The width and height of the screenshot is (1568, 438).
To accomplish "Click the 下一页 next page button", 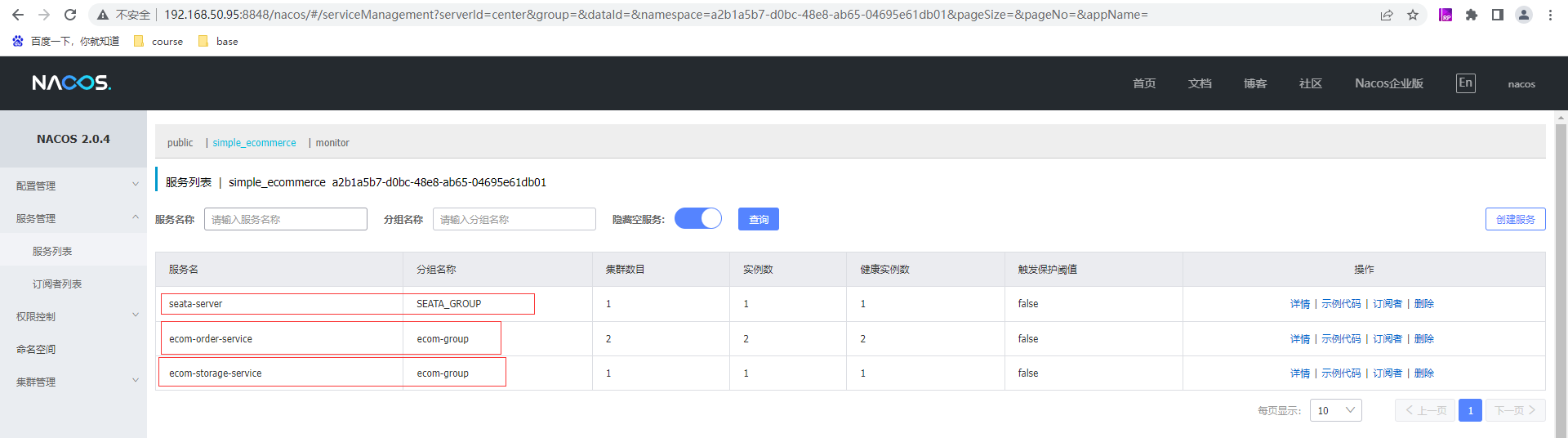I will (x=1516, y=410).
